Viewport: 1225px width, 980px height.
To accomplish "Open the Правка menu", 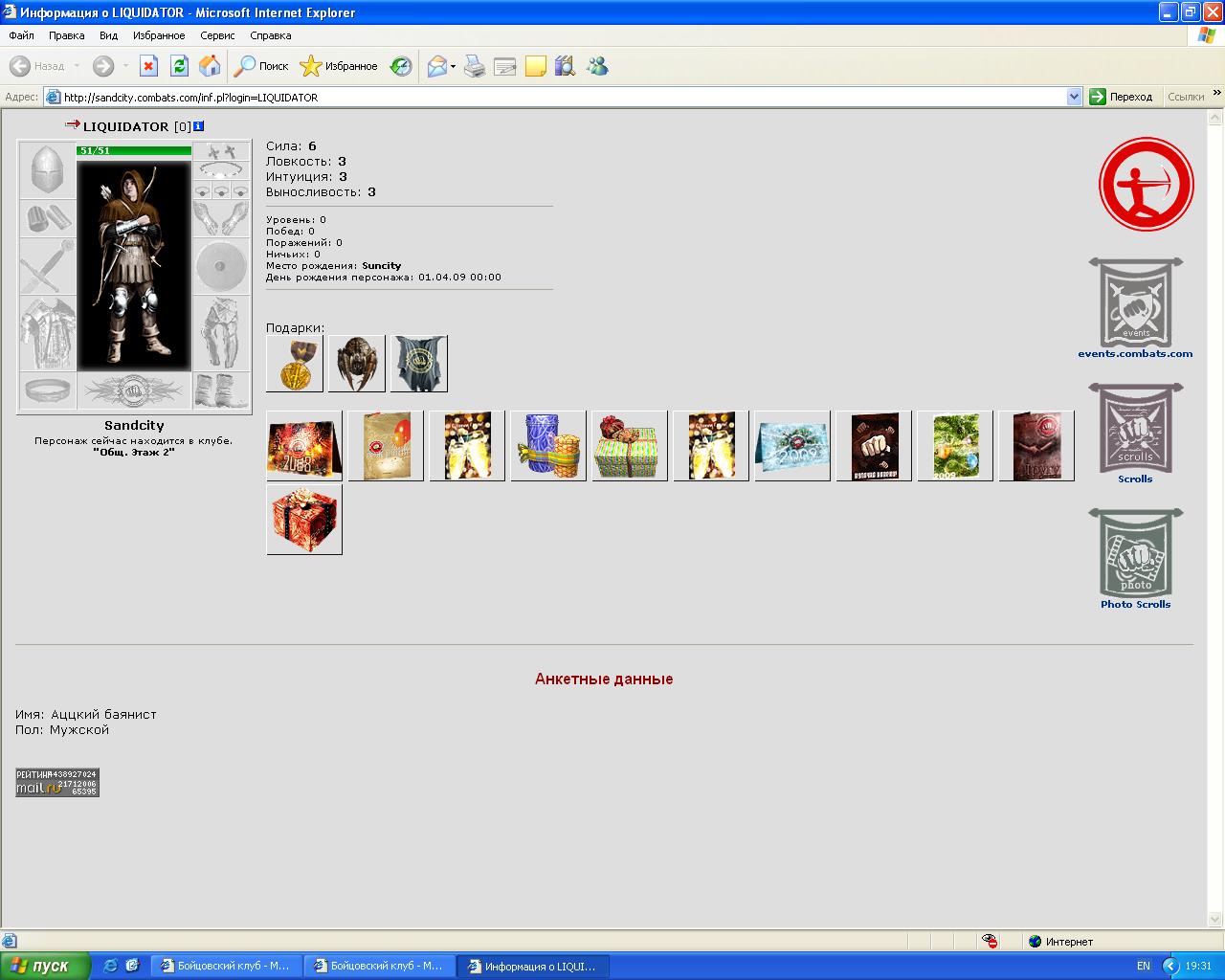I will (x=66, y=35).
